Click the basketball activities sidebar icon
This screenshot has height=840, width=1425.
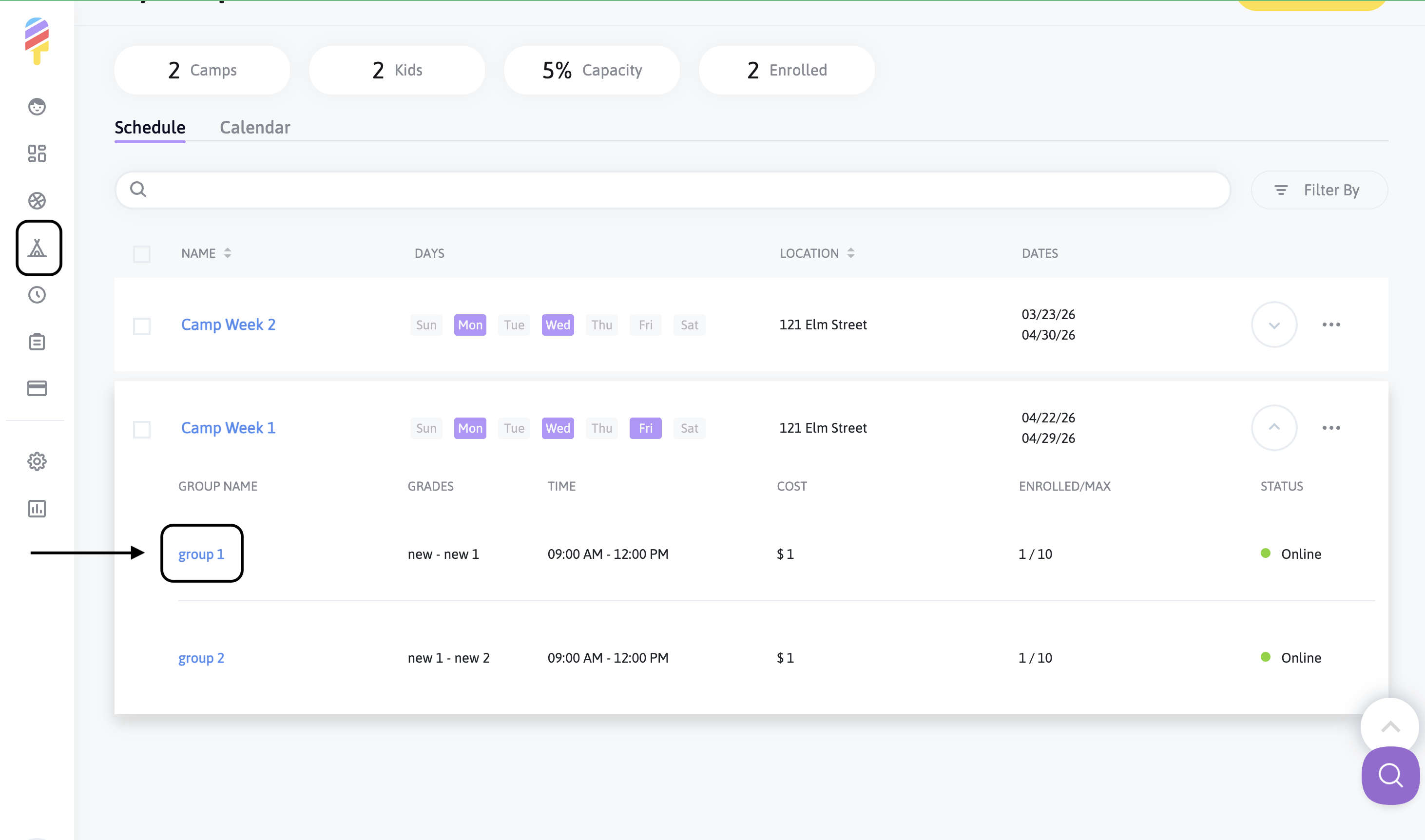pyautogui.click(x=37, y=200)
